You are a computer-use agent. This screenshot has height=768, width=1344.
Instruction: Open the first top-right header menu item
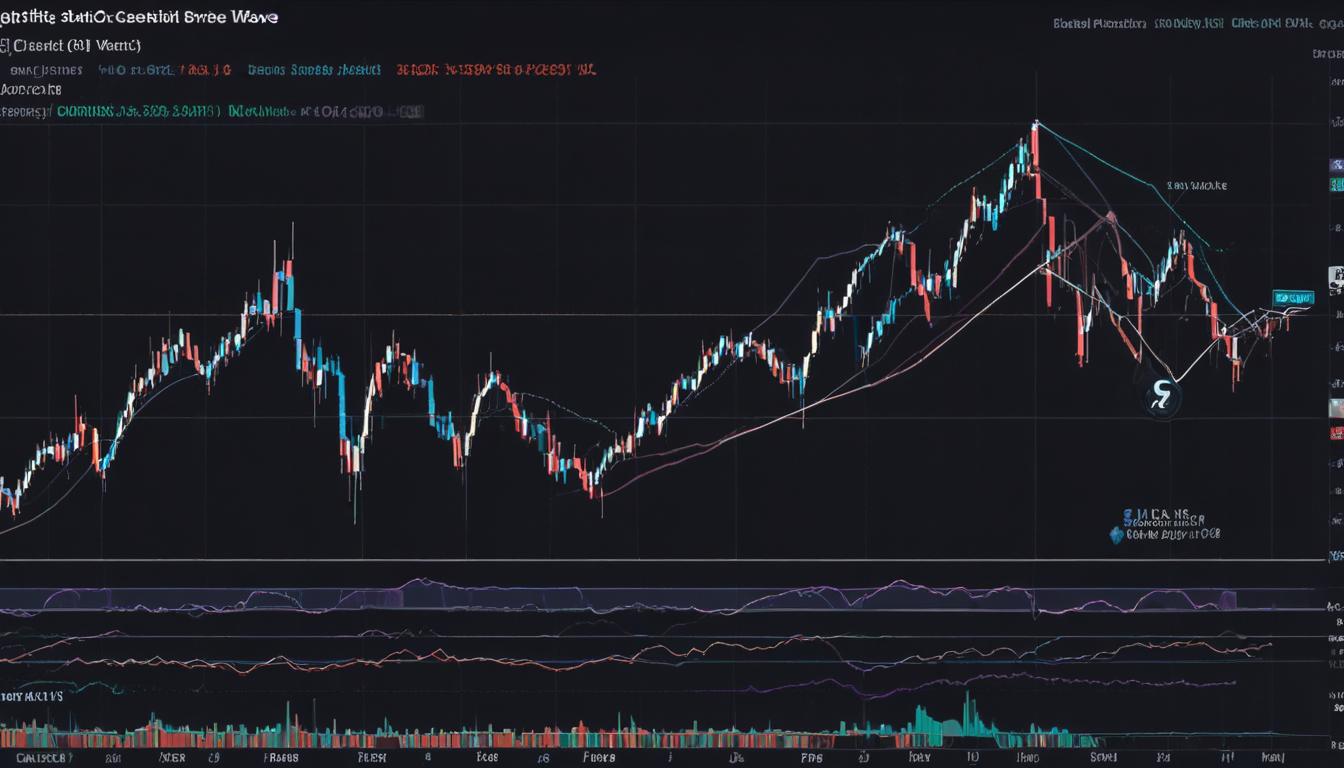point(1099,22)
